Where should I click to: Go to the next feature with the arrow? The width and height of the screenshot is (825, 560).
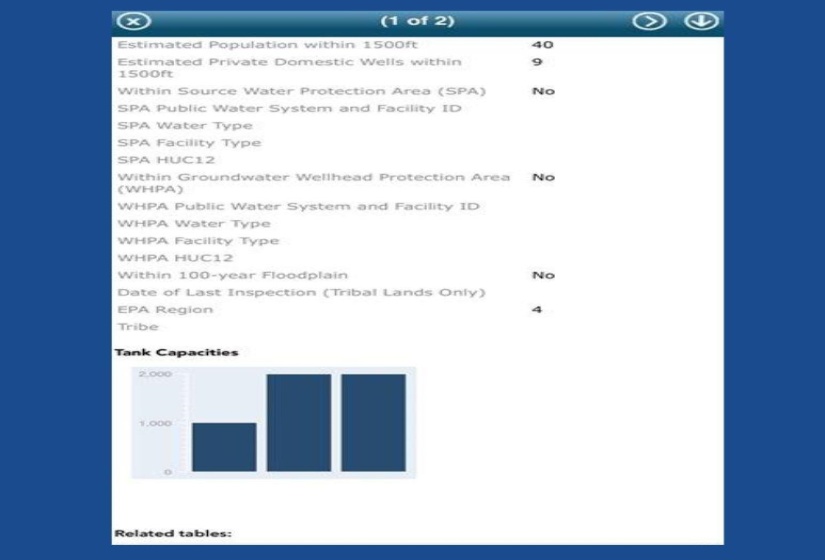coord(651,21)
